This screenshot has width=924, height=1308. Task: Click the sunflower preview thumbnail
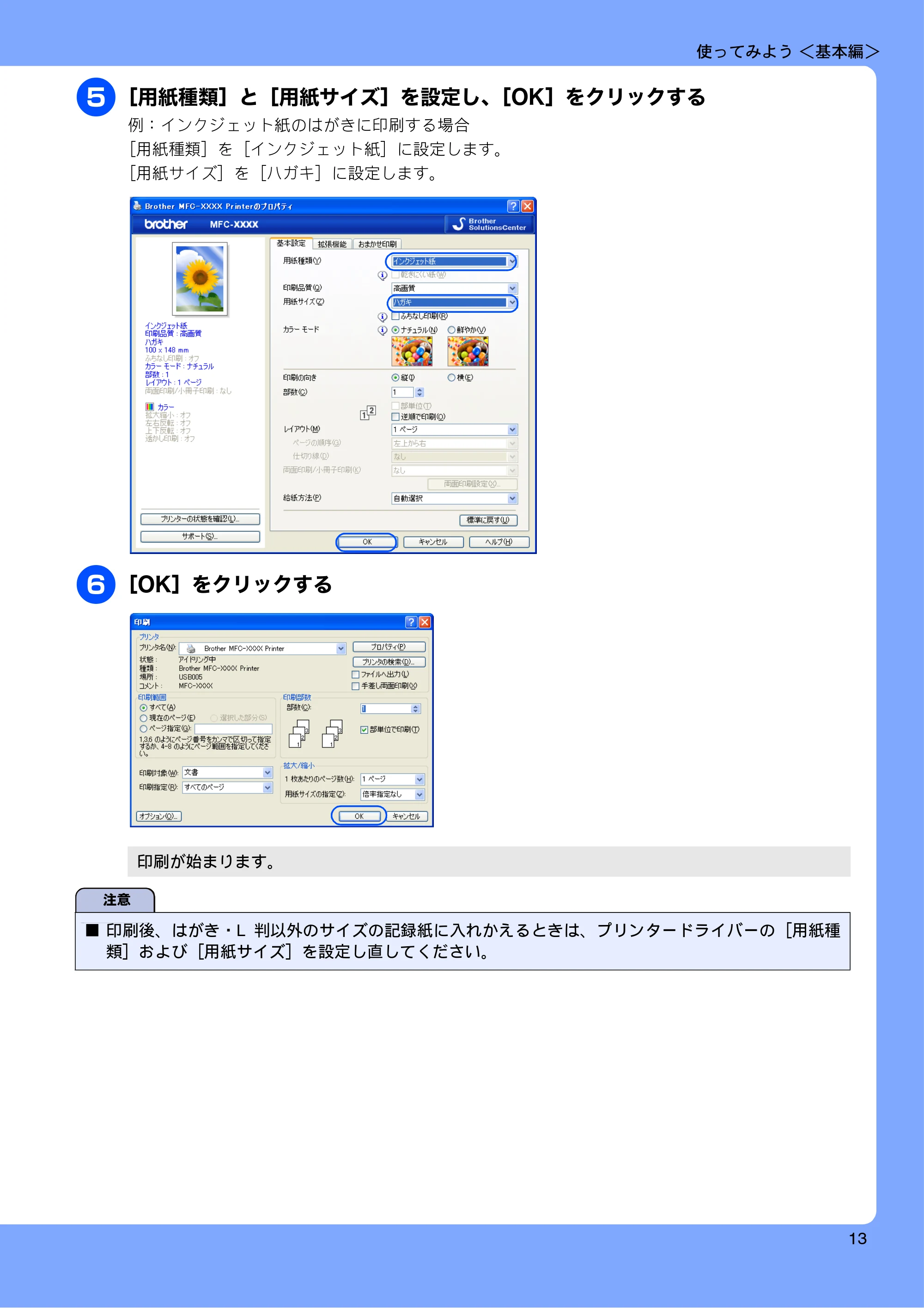click(200, 279)
